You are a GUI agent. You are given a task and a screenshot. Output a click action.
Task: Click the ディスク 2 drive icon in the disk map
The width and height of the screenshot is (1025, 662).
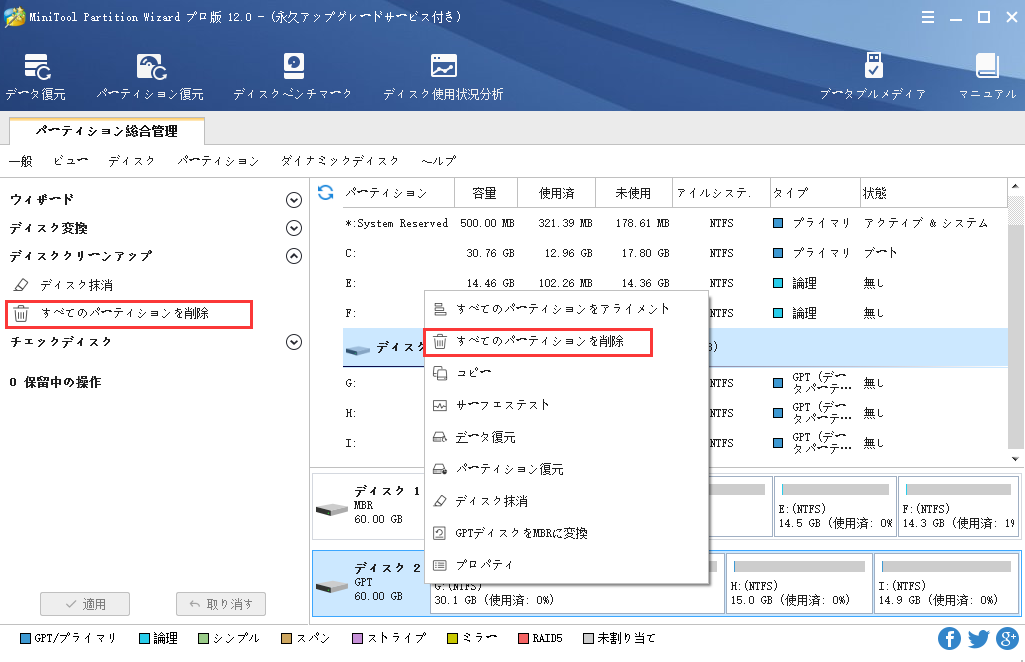331,586
